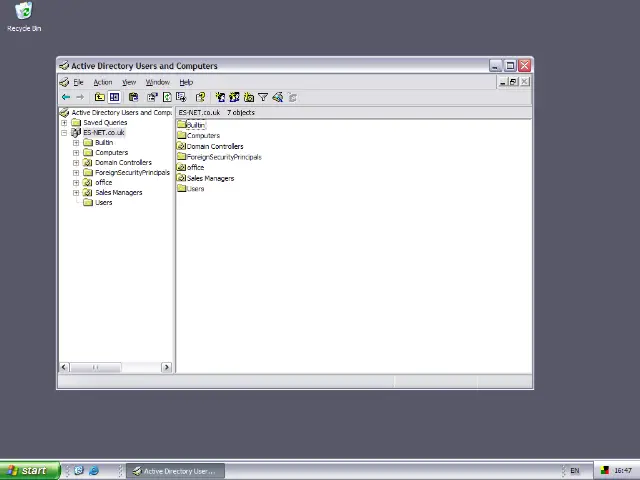640x480 pixels.
Task: Go back with the Back arrow
Action: coord(66,97)
